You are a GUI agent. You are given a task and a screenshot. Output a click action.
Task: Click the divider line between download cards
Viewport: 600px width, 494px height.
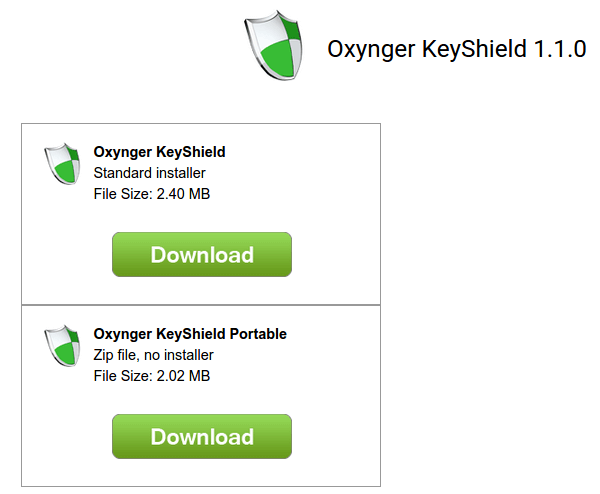pyautogui.click(x=201, y=305)
